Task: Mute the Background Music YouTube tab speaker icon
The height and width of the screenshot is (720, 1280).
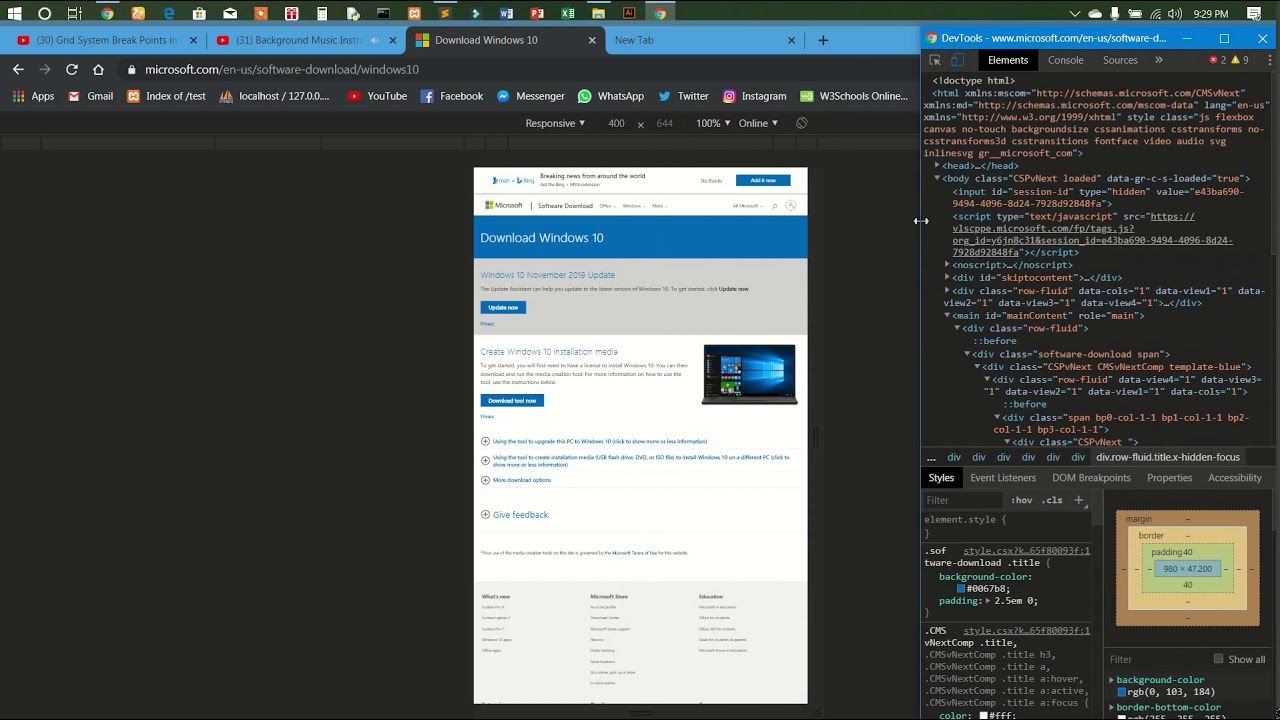Action: (375, 40)
